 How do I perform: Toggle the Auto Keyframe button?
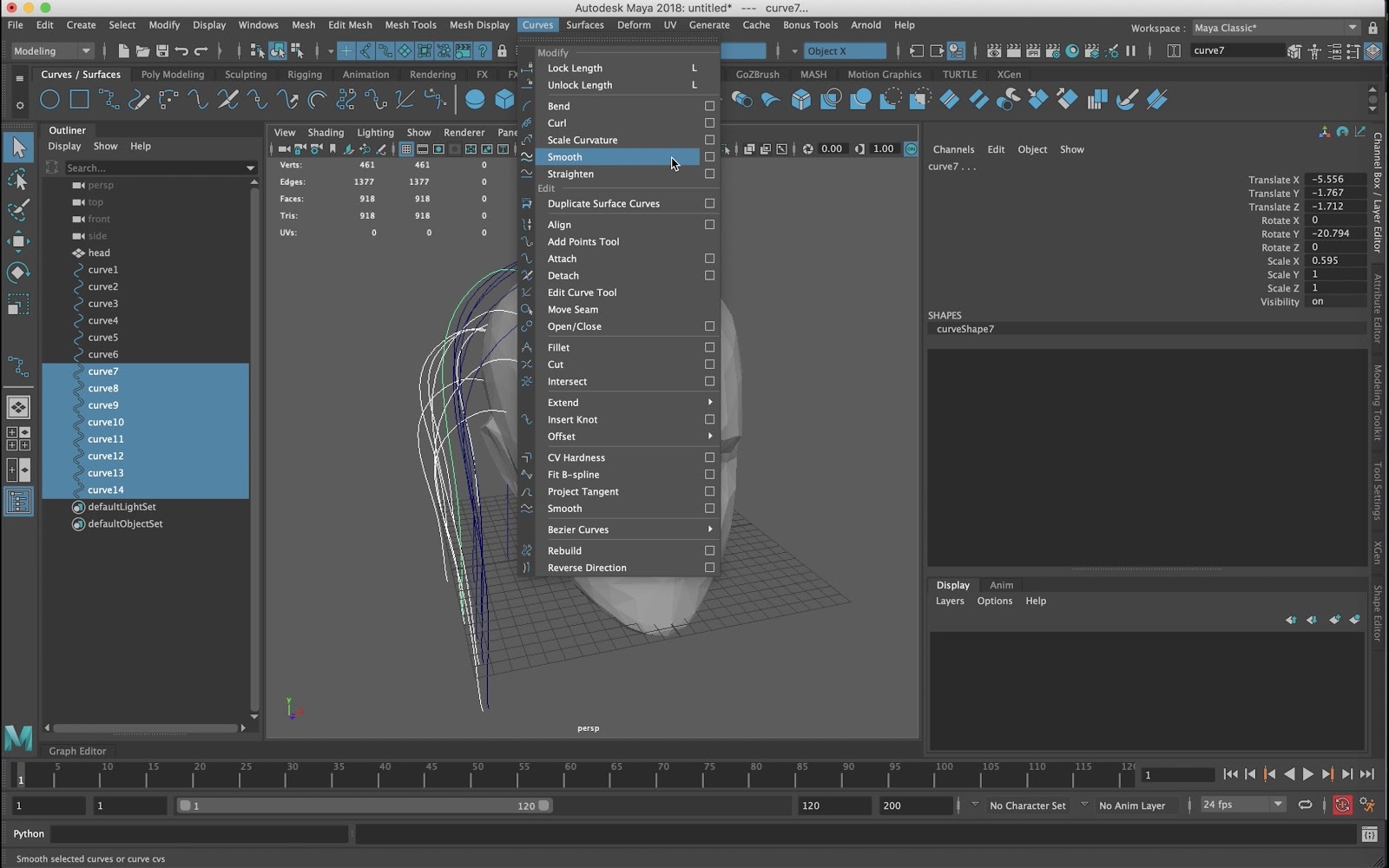pyautogui.click(x=1342, y=806)
